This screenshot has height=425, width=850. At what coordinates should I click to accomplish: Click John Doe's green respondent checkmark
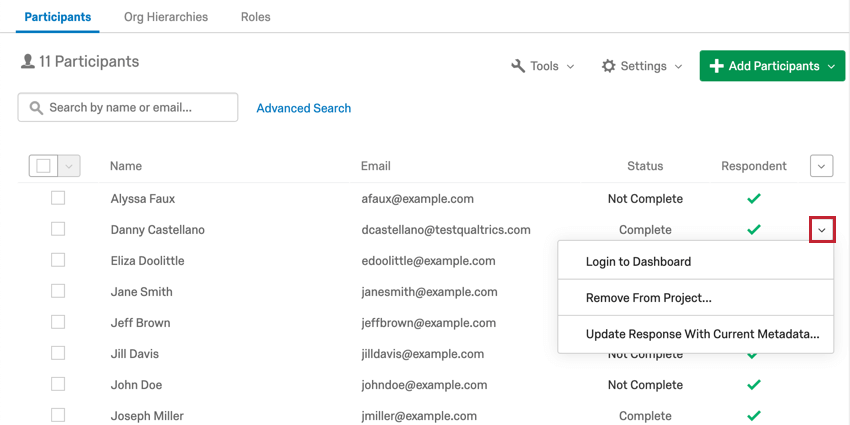coord(754,385)
